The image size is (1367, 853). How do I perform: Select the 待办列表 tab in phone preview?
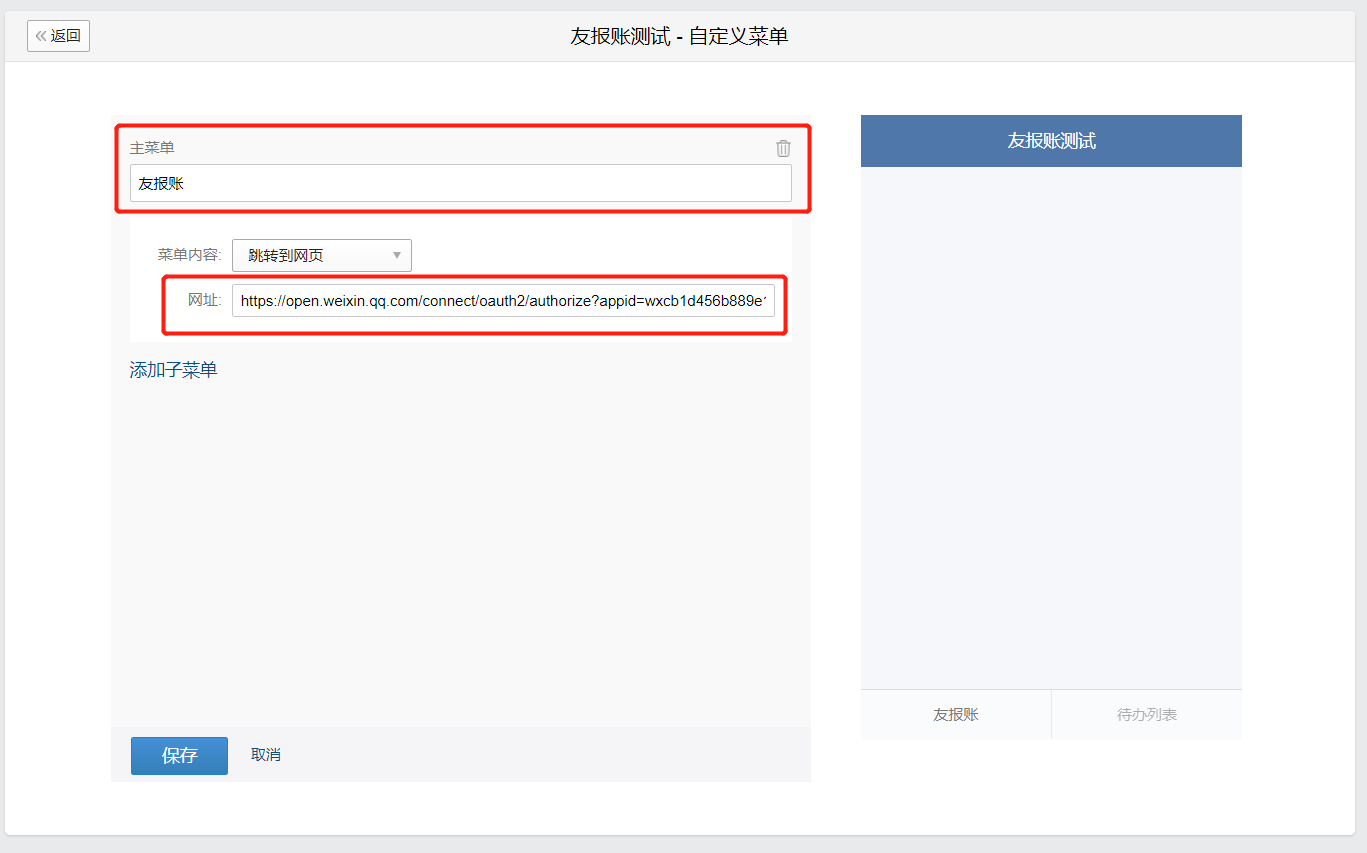1147,715
